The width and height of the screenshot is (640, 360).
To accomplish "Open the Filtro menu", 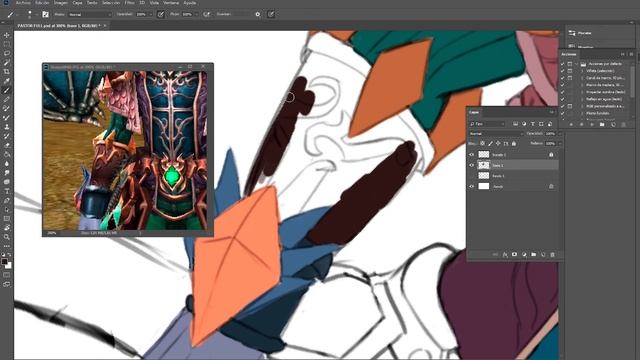I will coord(129,2).
